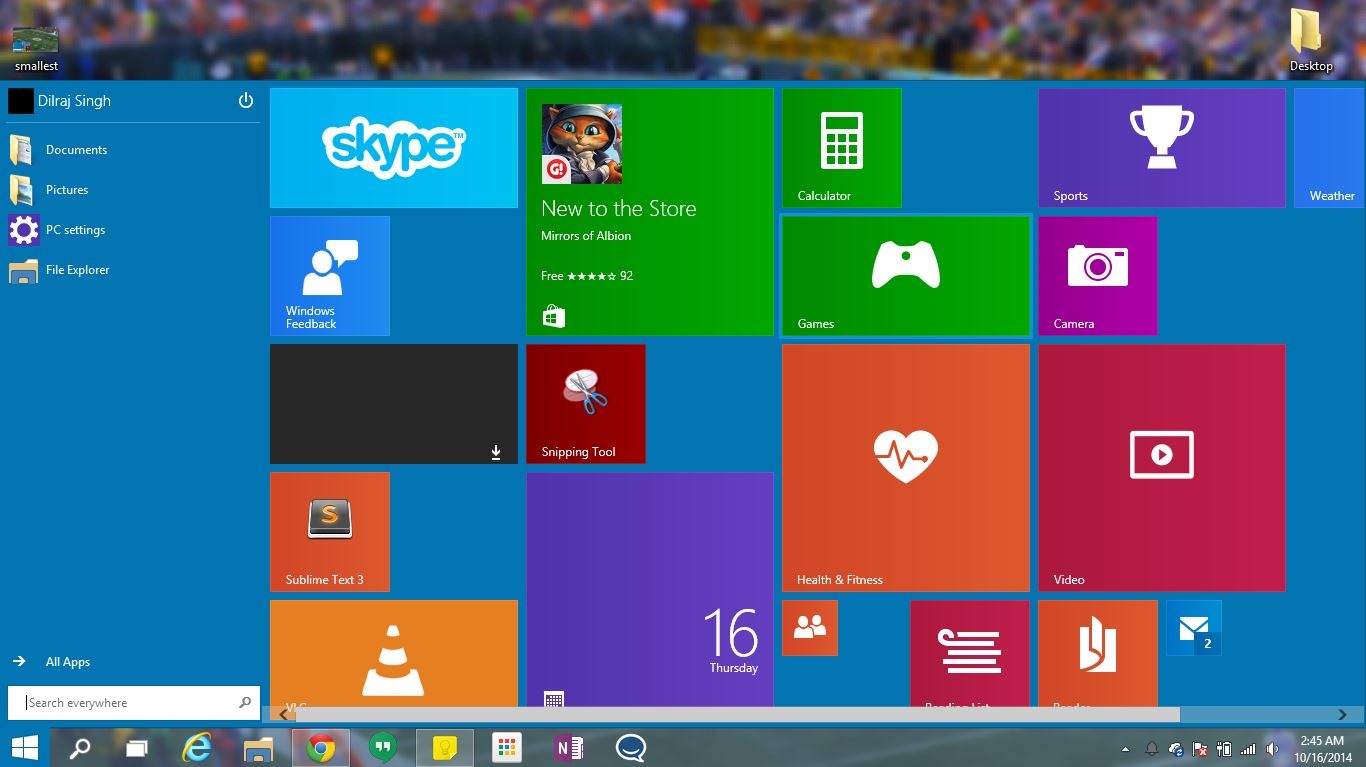Open the Camera tile
1366x767 pixels.
pos(1097,276)
